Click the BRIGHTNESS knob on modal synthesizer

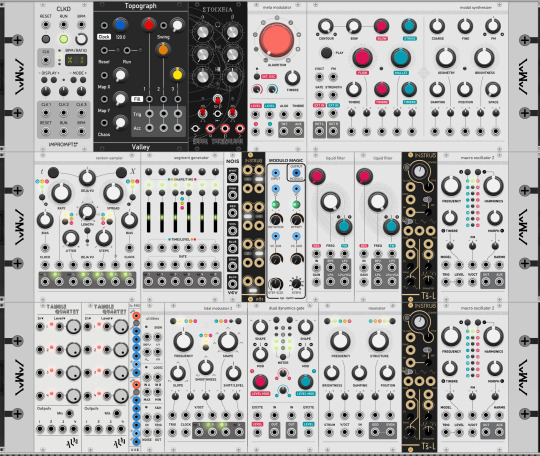(x=484, y=58)
